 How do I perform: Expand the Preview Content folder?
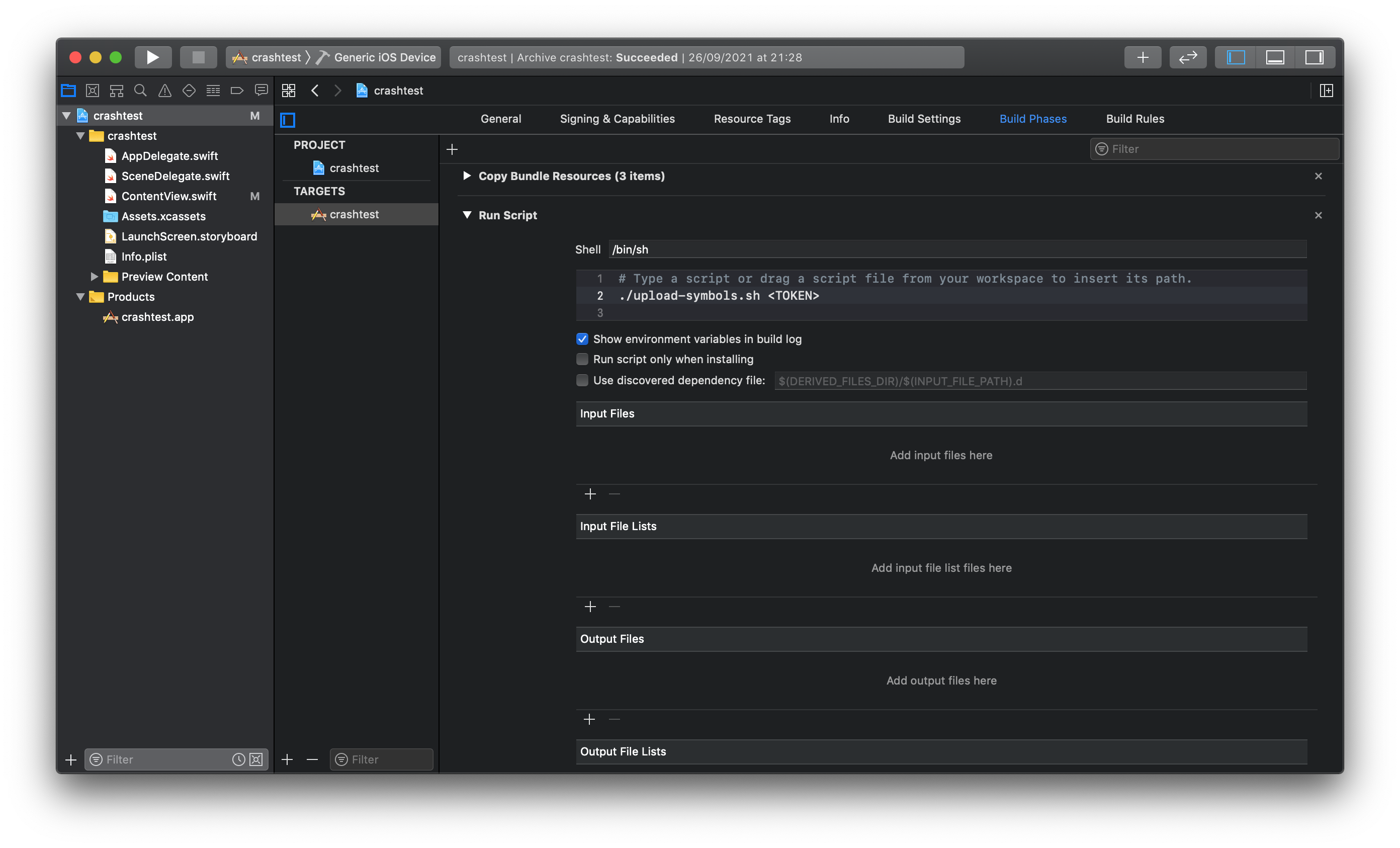click(x=95, y=277)
